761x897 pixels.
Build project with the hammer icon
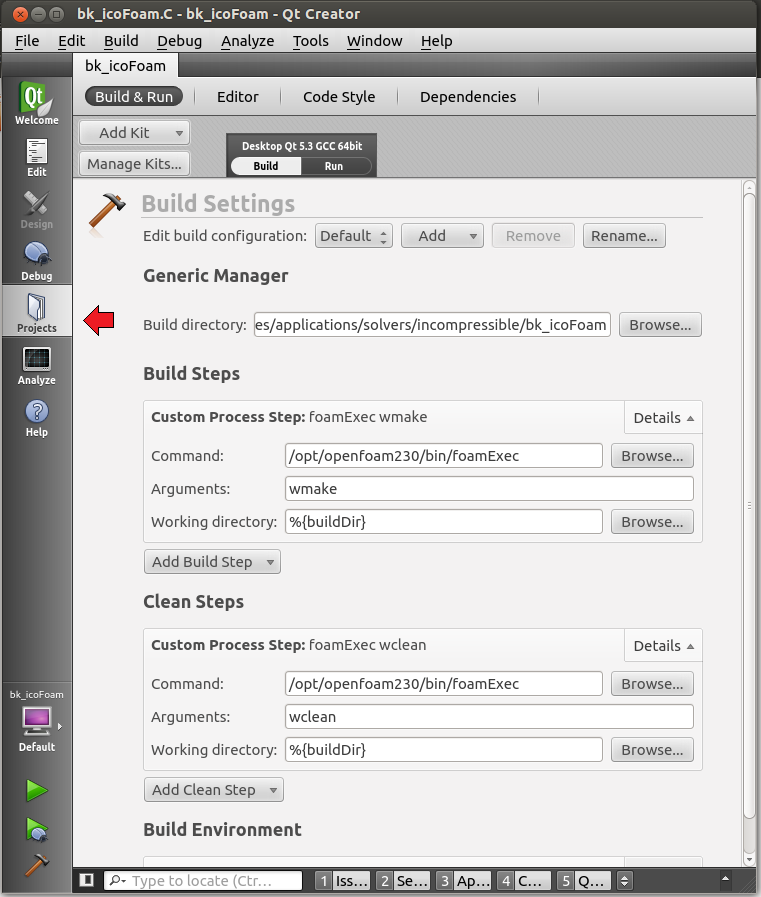[37, 864]
